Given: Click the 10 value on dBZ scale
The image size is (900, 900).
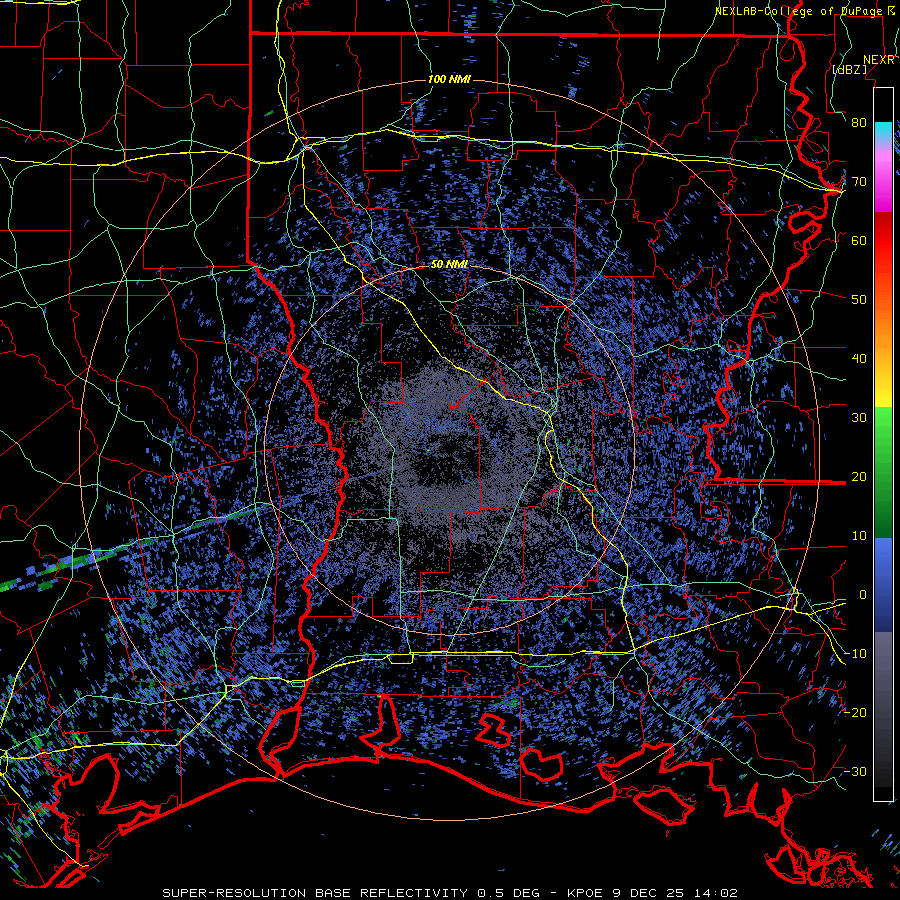Looking at the screenshot, I should point(859,536).
